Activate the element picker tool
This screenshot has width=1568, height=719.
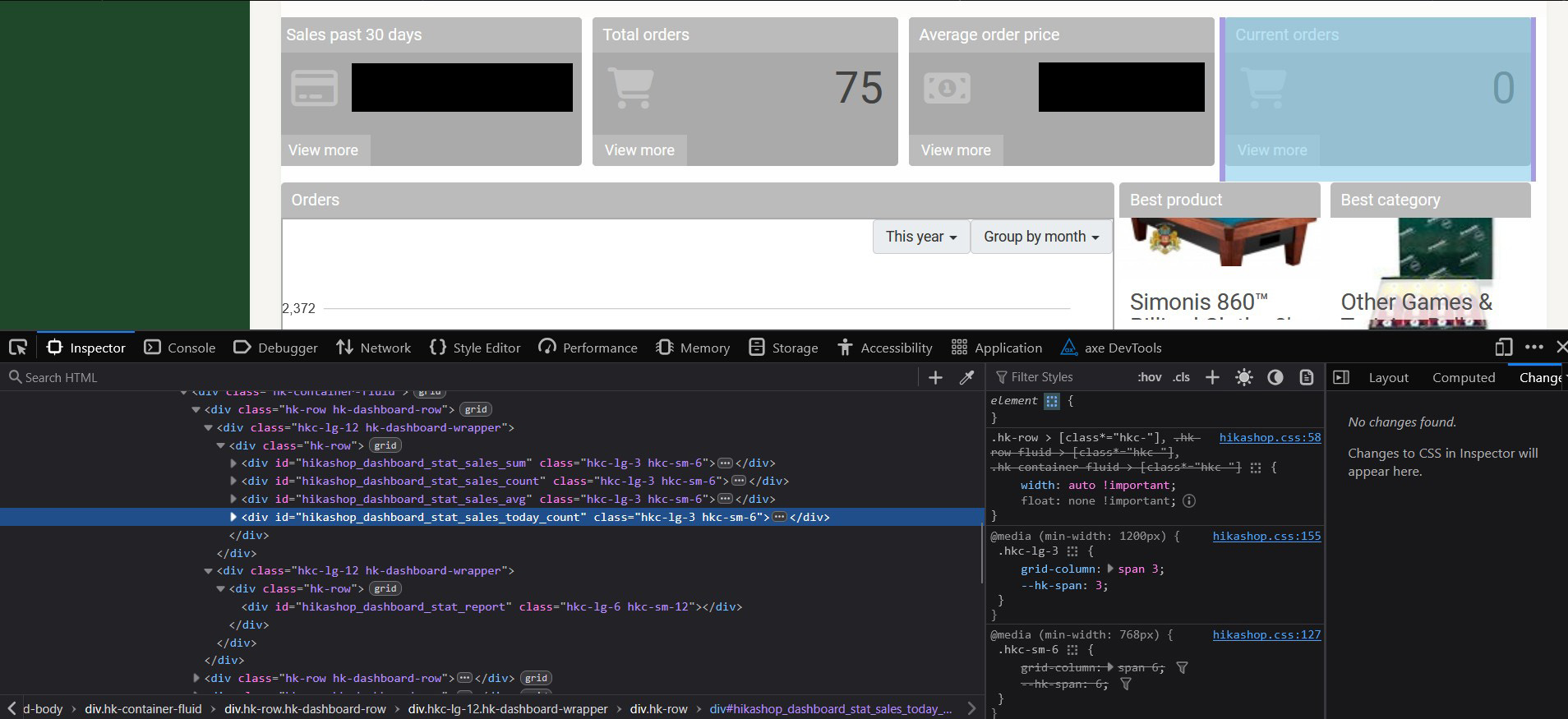18,348
